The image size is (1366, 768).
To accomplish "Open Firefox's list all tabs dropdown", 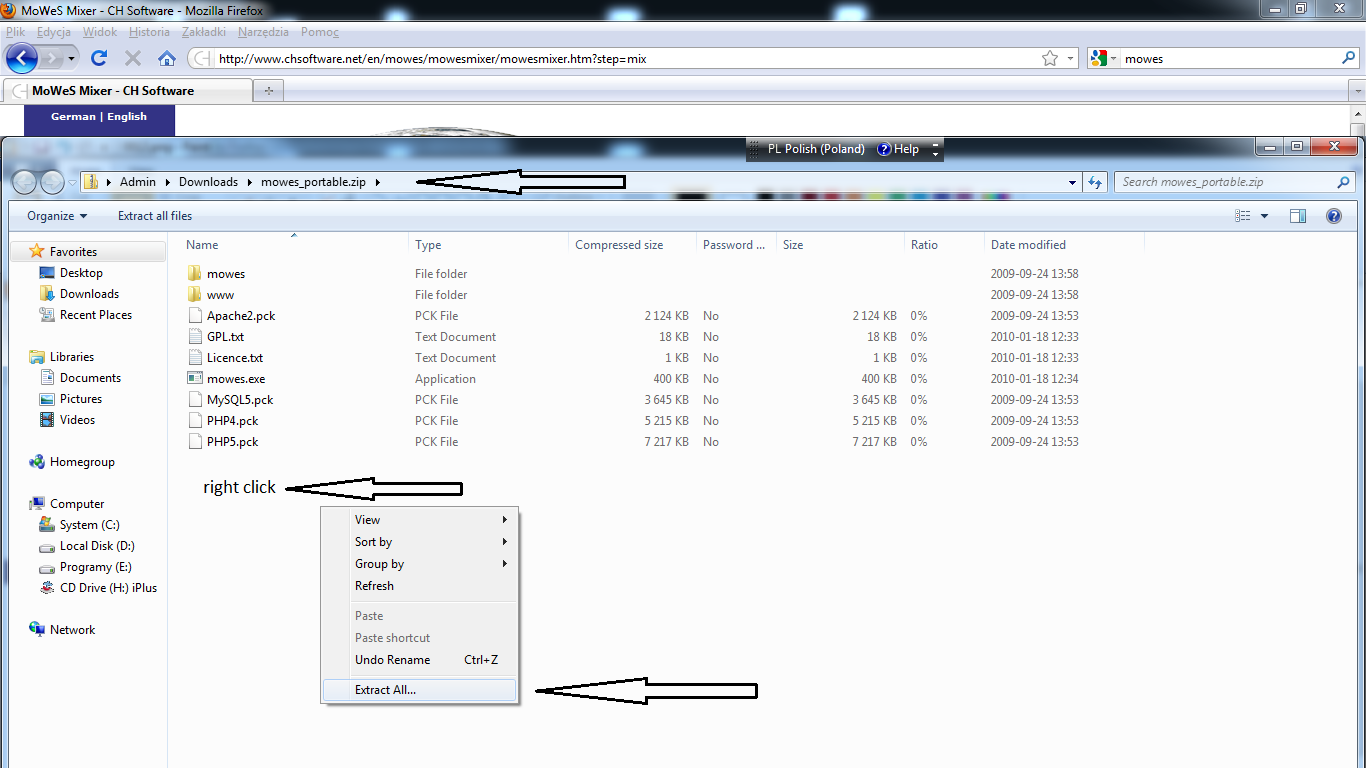I will tap(1357, 91).
